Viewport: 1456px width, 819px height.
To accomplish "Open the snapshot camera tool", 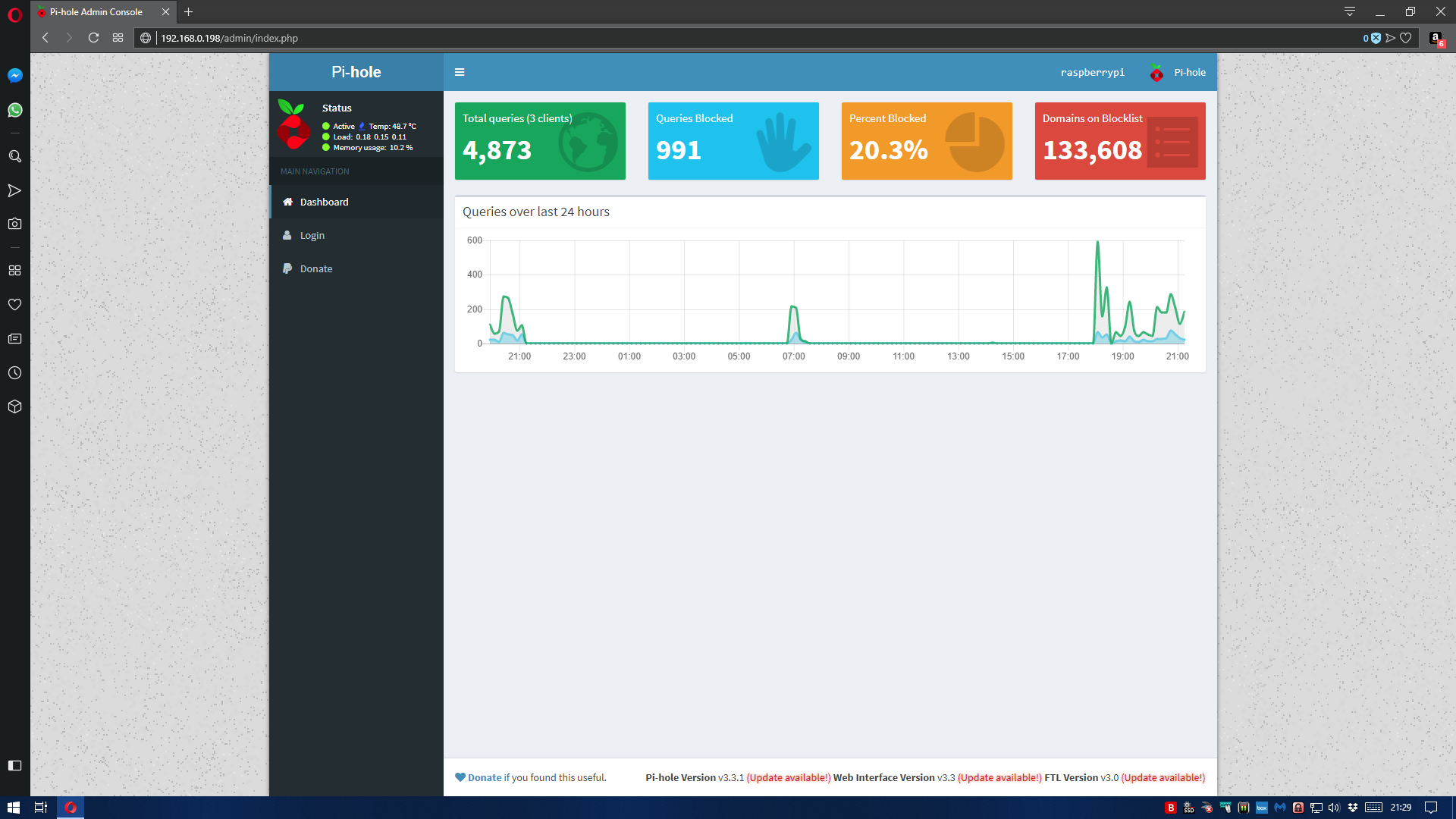I will tap(14, 224).
